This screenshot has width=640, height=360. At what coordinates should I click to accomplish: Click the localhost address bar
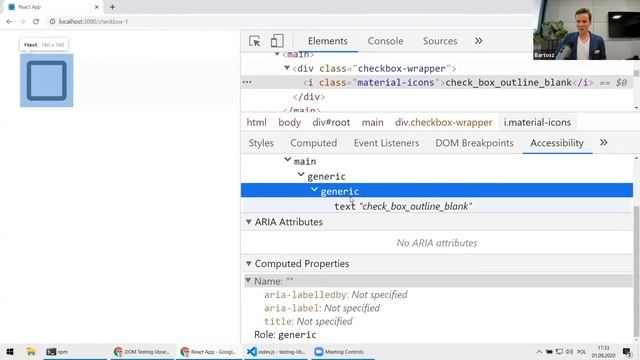286,21
